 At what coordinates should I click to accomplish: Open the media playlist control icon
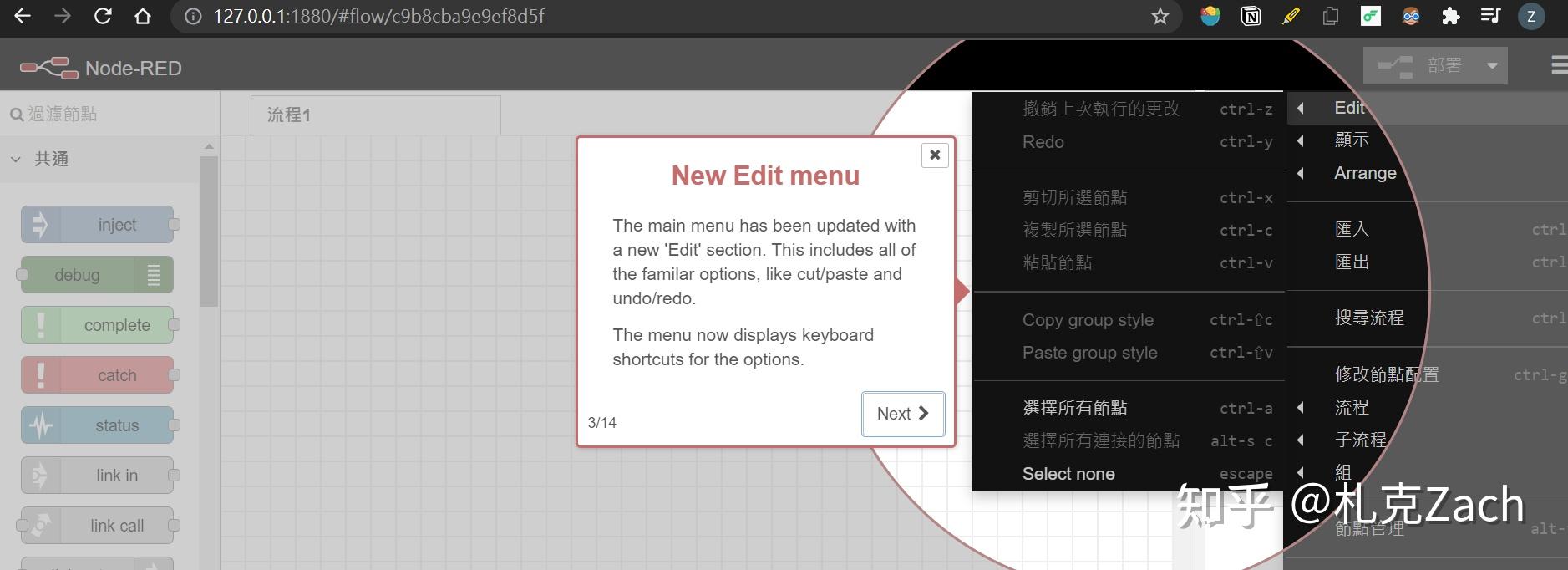pyautogui.click(x=1491, y=16)
